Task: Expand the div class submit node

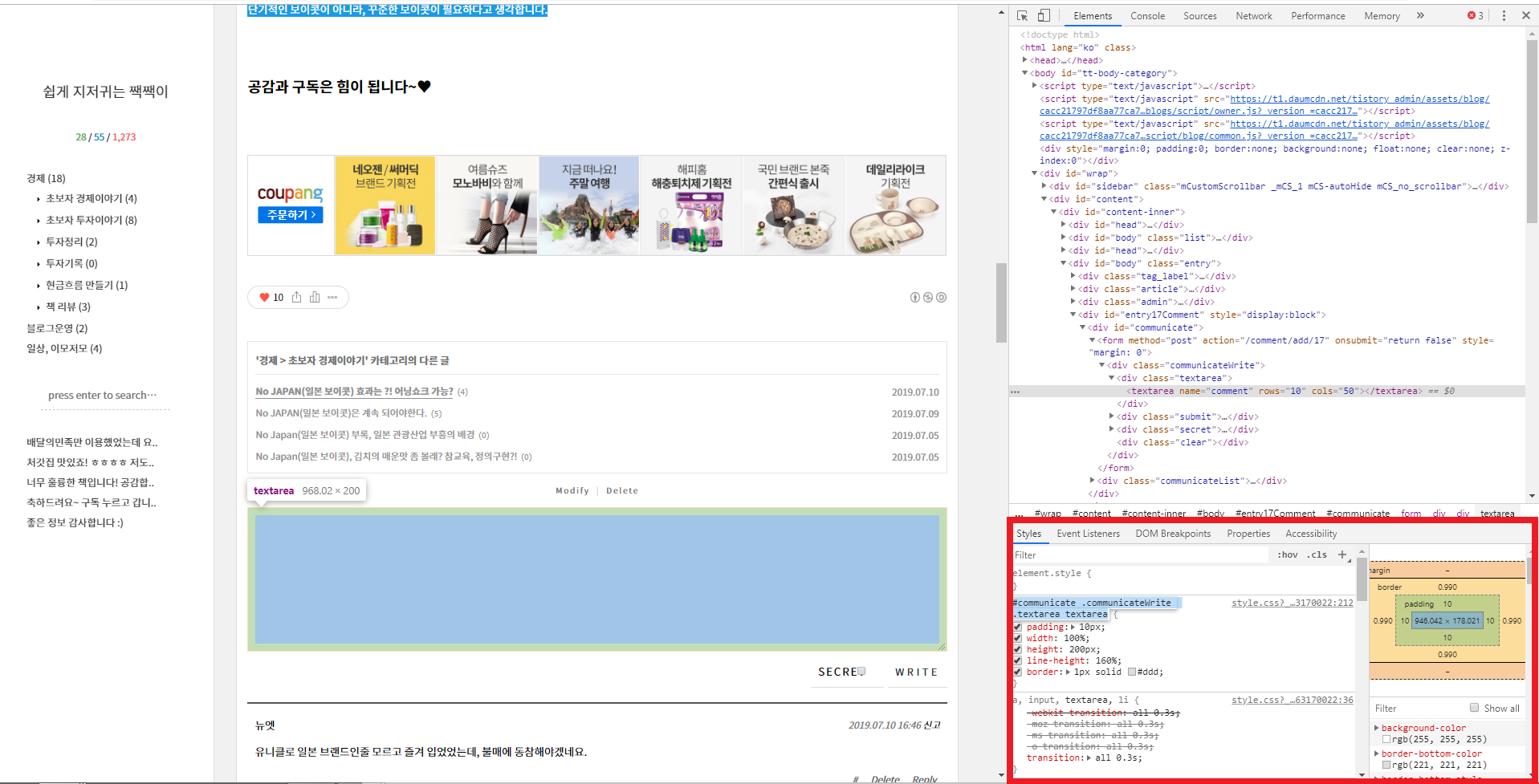Action: 1111,416
